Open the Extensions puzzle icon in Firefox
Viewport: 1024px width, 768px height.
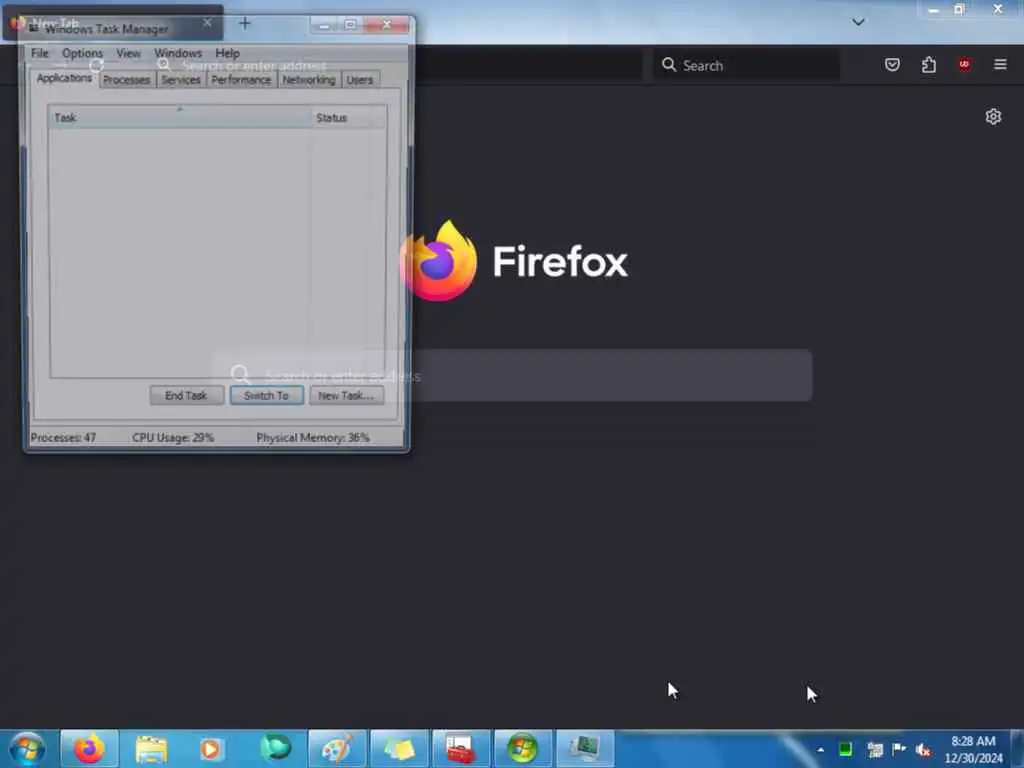pos(929,65)
